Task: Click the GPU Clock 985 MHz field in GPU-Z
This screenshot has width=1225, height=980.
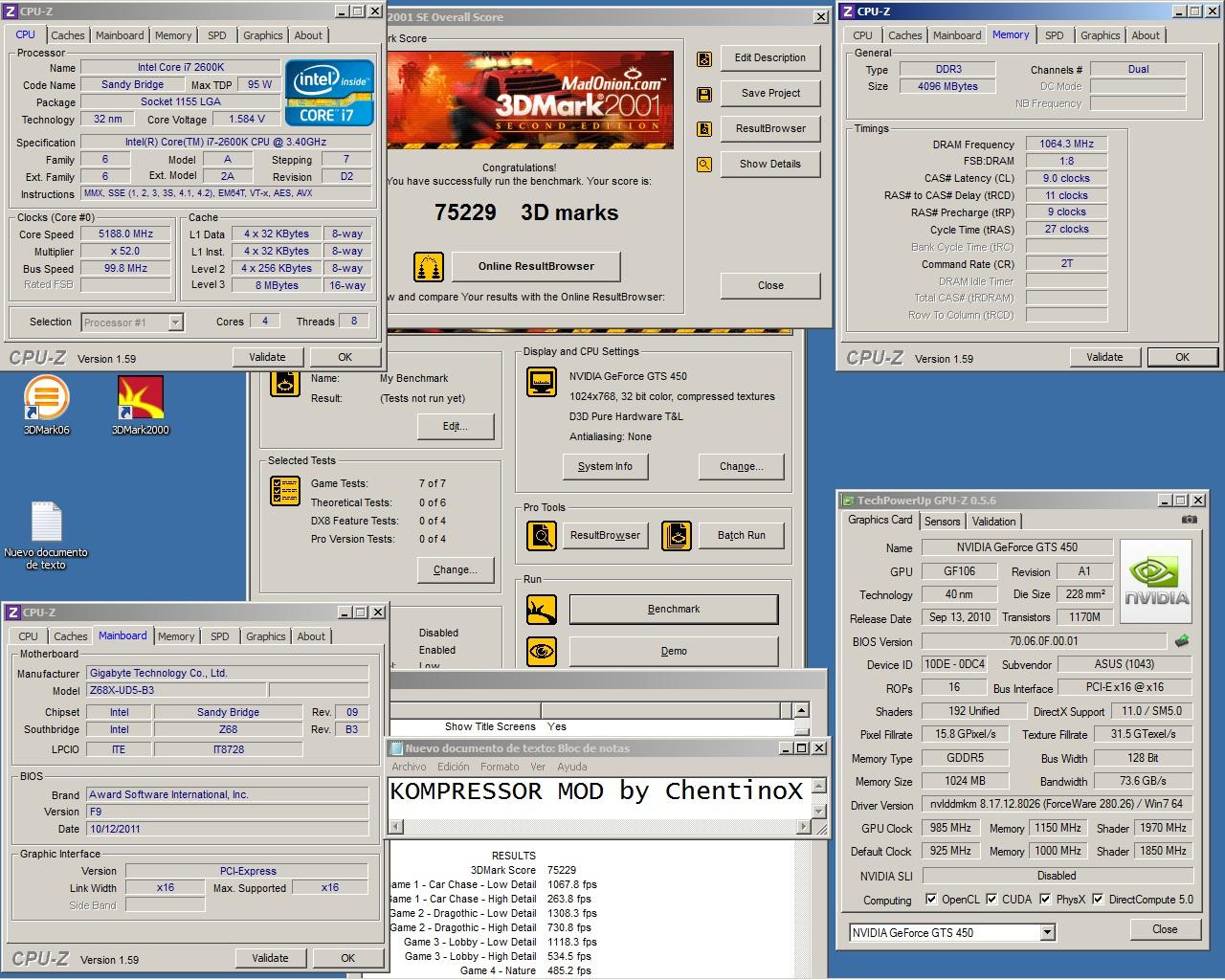Action: 950,828
